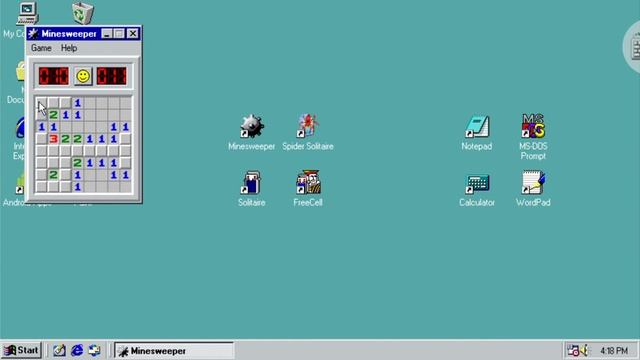Click the Start button on taskbar
The width and height of the screenshot is (640, 360).
tap(21, 350)
